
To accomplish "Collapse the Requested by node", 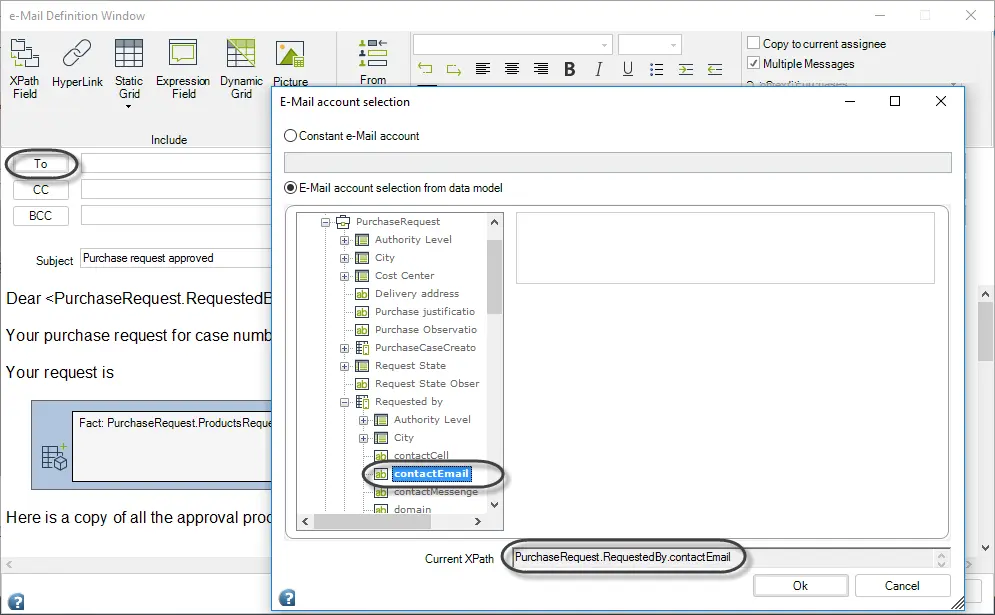I will pyautogui.click(x=344, y=402).
